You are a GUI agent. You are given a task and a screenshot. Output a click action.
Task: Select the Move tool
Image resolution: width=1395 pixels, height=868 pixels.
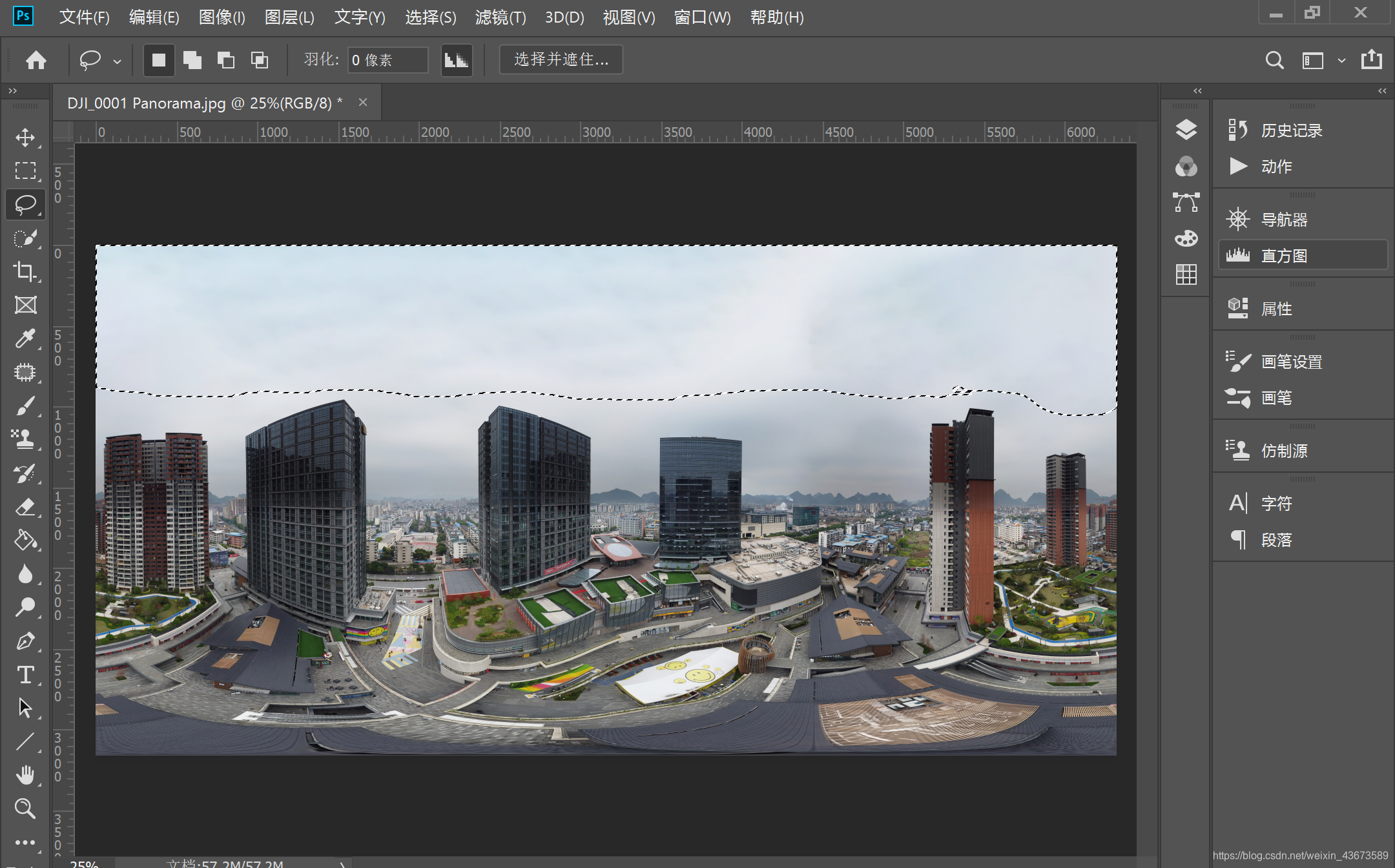click(x=25, y=137)
